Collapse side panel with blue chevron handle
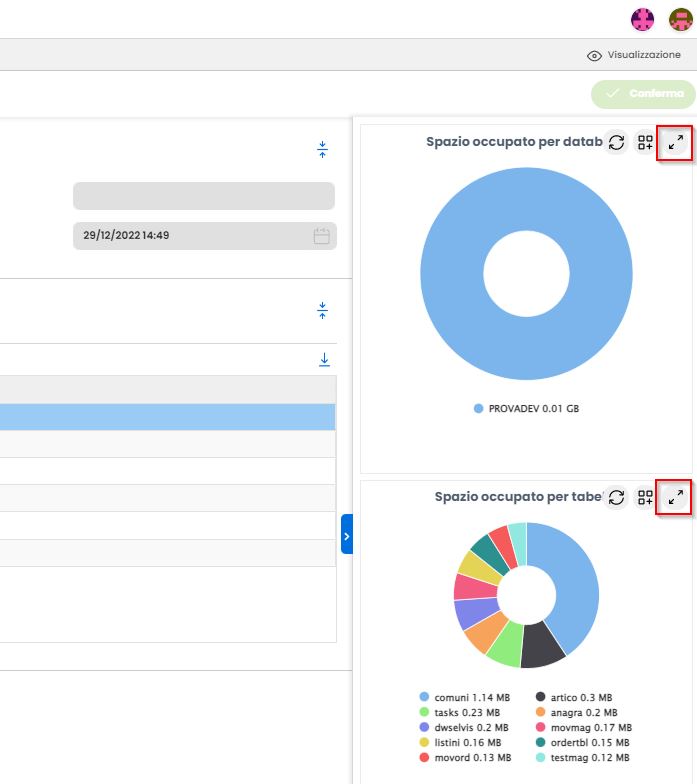The width and height of the screenshot is (697, 784). click(346, 534)
